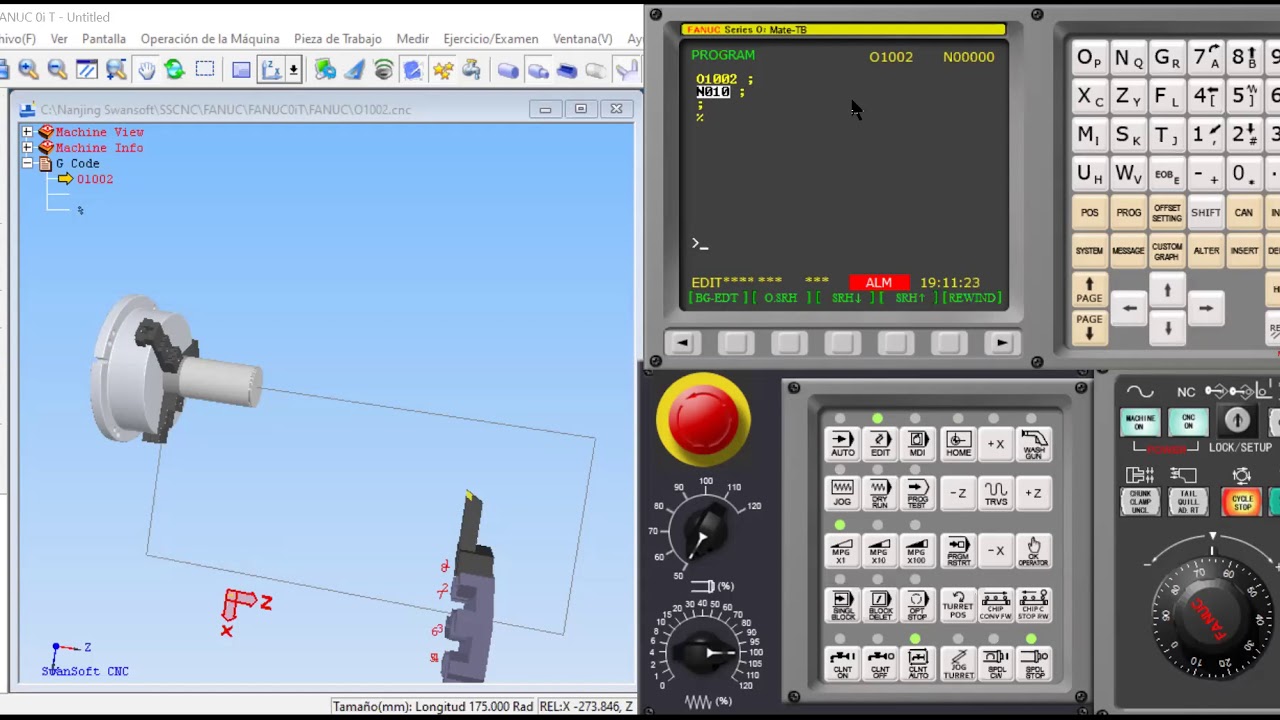
Task: Click the blue cylinder workpiece icon
Action: 508,69
